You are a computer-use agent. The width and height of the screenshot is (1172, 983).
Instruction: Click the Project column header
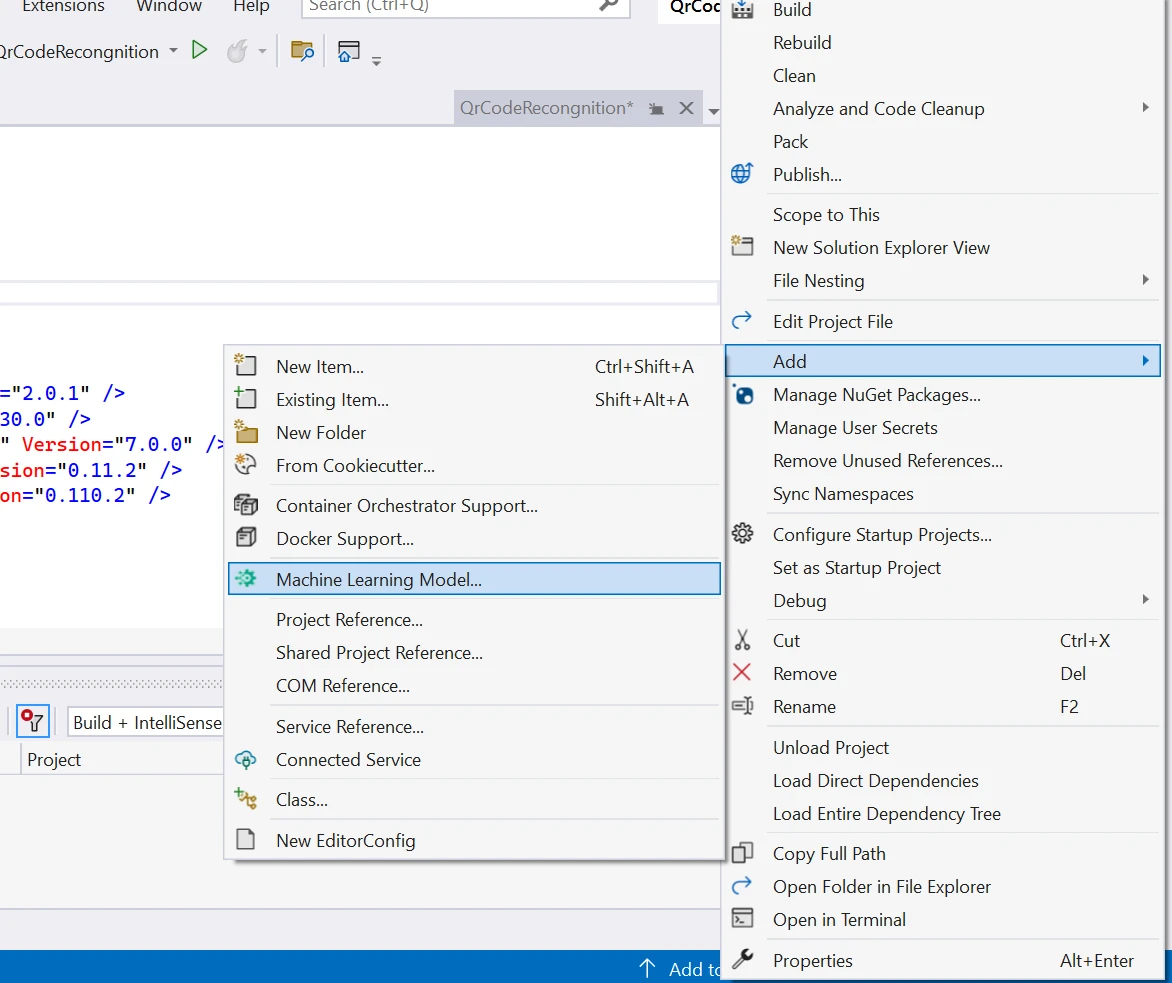coord(54,760)
